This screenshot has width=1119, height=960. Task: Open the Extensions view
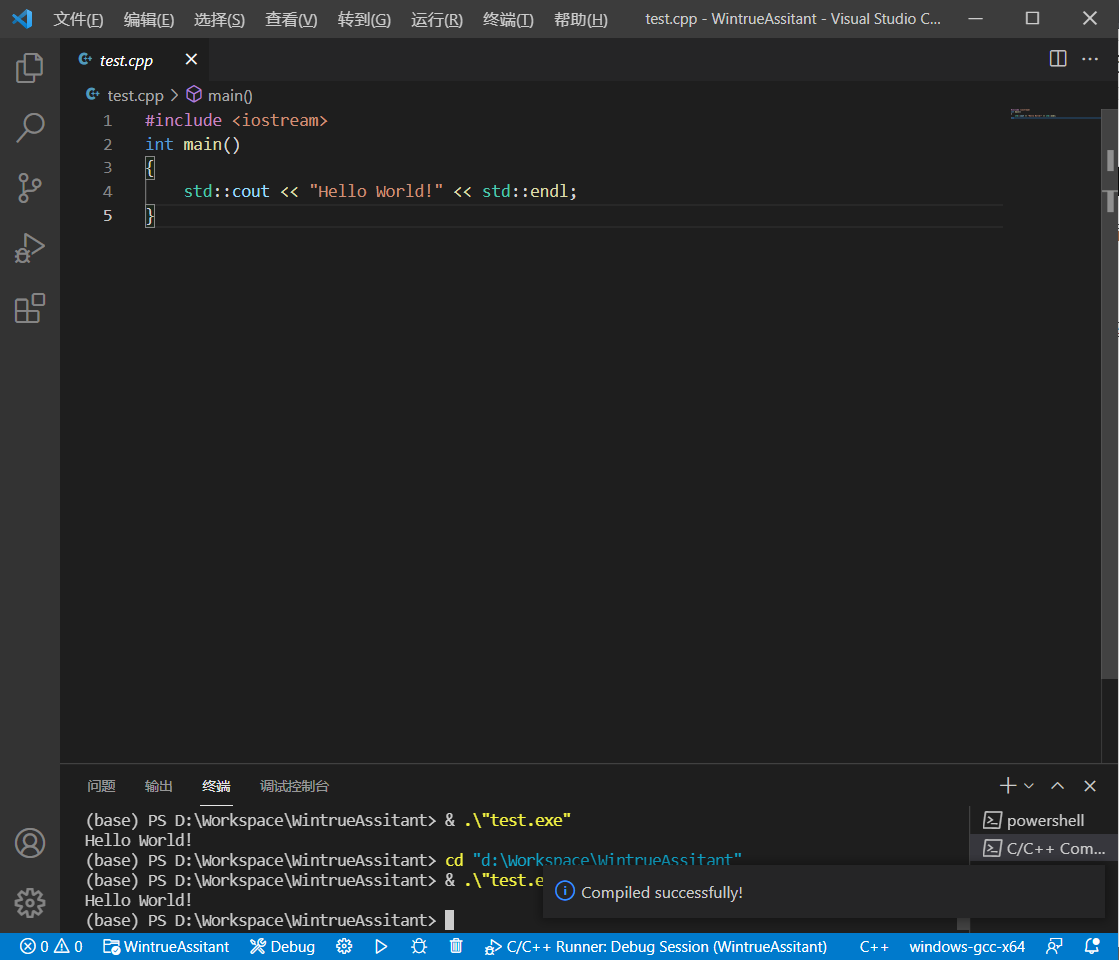click(30, 308)
